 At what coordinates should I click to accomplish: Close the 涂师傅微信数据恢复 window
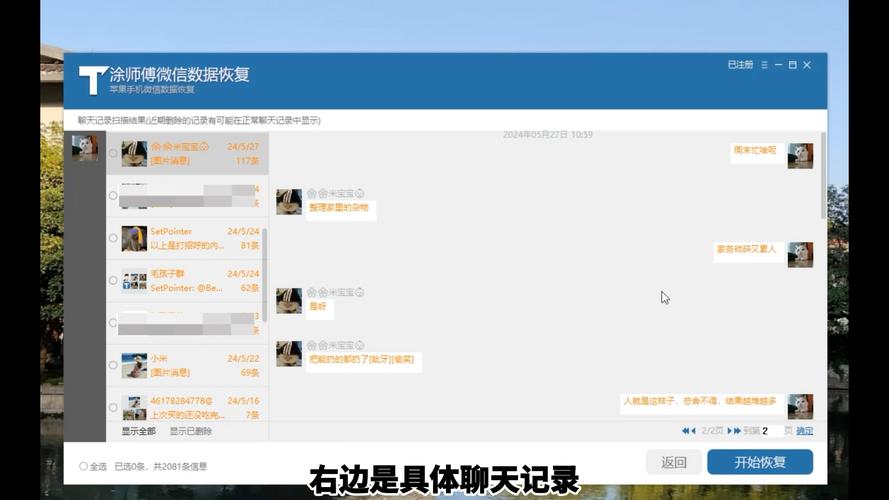click(x=807, y=65)
